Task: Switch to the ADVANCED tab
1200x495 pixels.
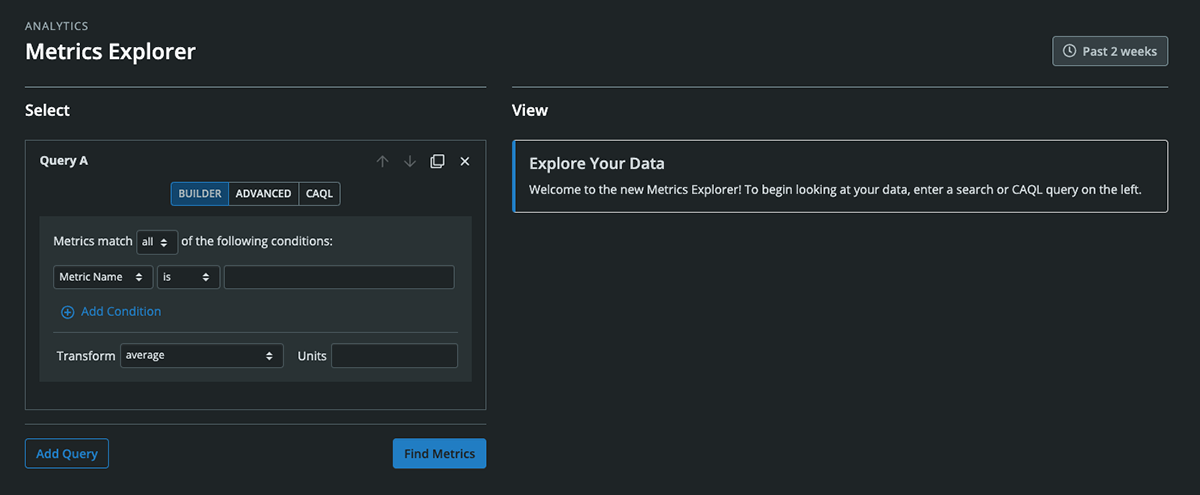Action: pyautogui.click(x=264, y=194)
